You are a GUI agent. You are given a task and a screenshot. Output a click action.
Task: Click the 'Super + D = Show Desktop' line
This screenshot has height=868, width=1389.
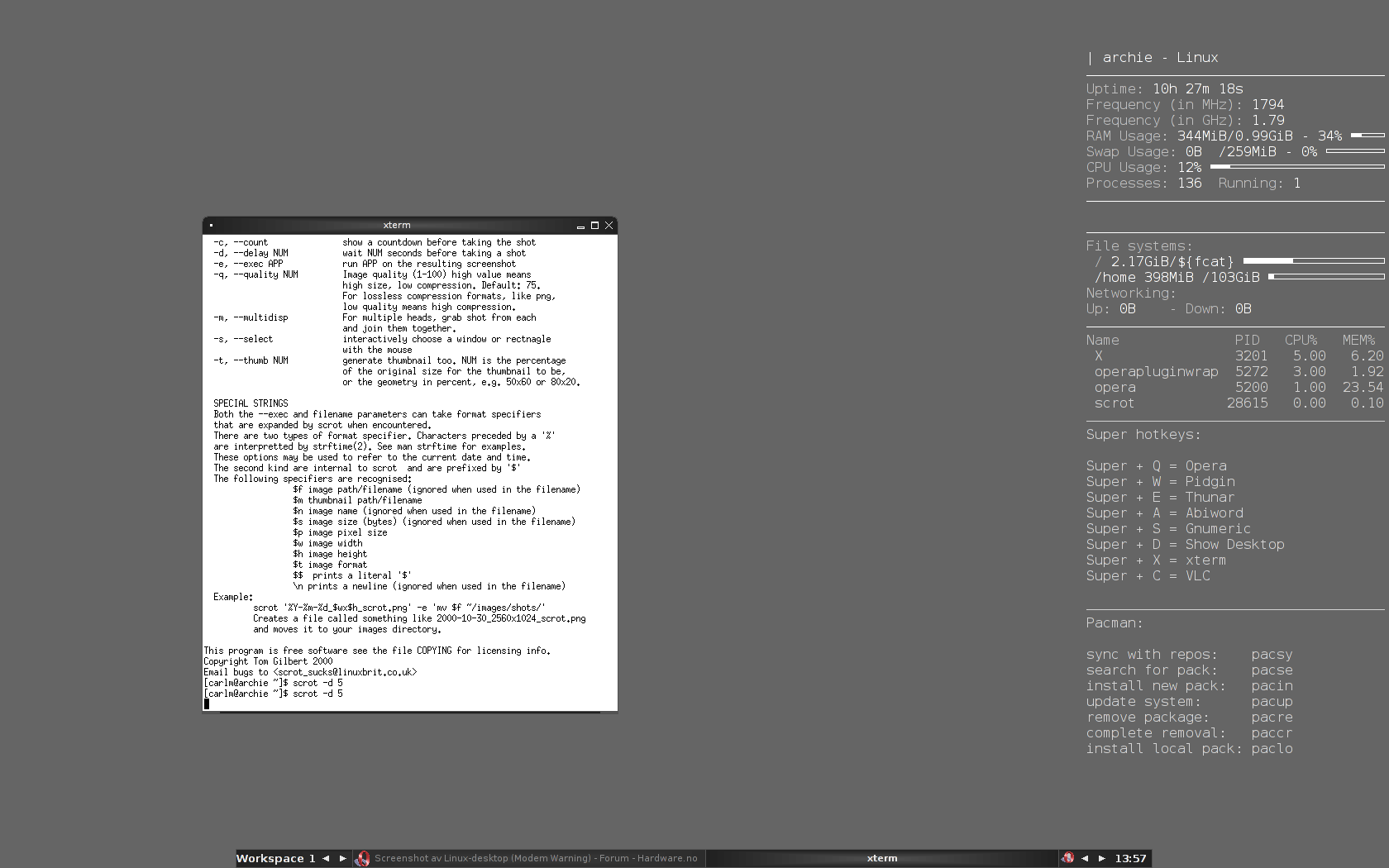(1185, 545)
